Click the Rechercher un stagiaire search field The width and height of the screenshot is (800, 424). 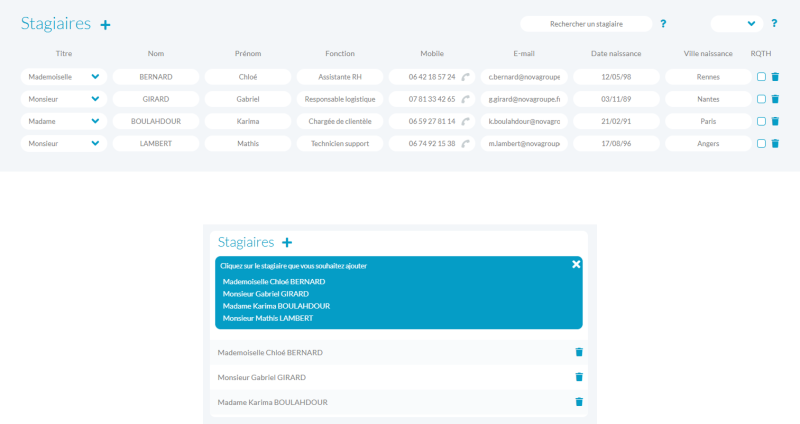click(586, 24)
